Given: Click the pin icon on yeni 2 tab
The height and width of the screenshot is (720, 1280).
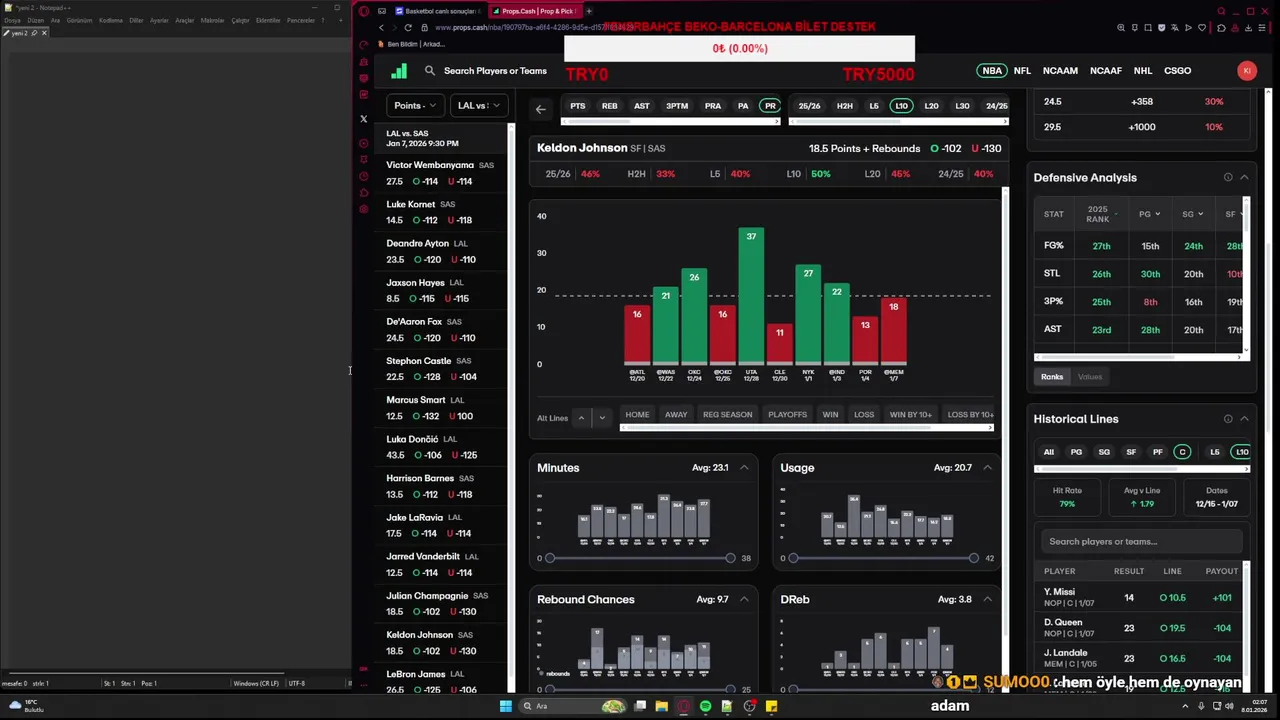Looking at the screenshot, I should click(x=34, y=33).
